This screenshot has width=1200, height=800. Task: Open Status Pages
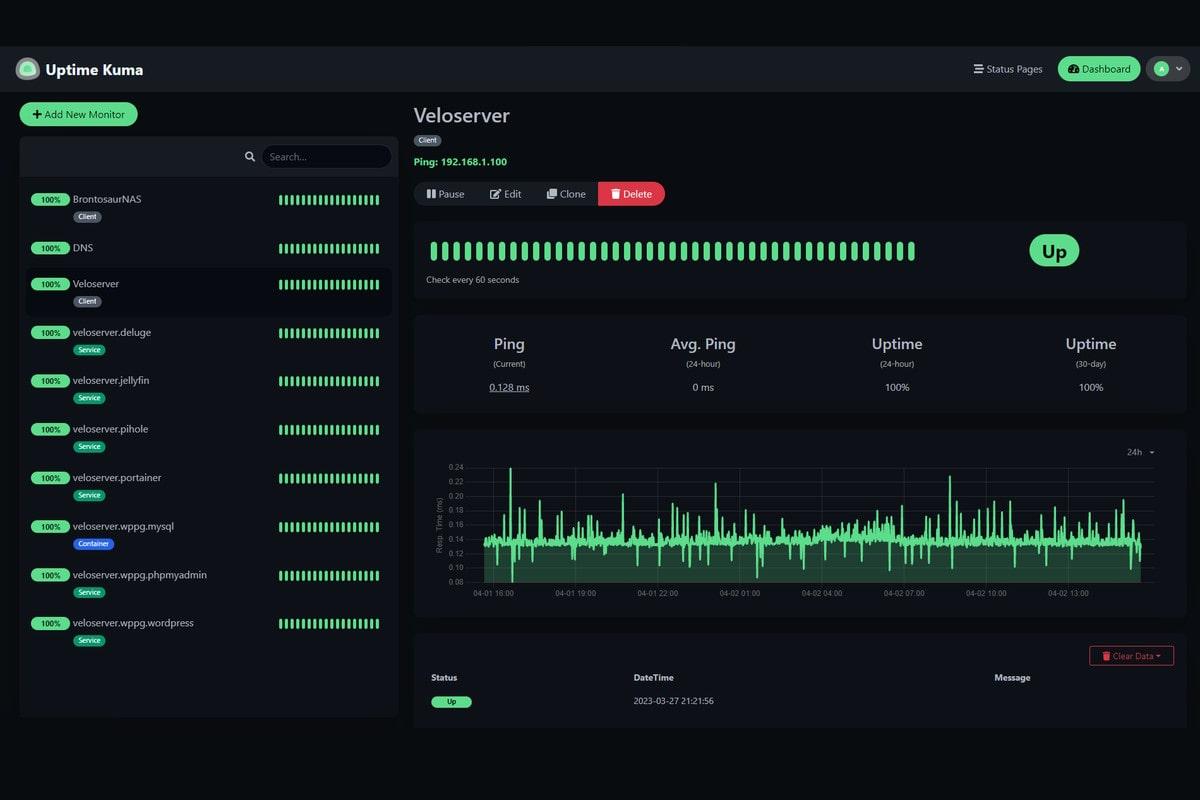pos(1008,69)
